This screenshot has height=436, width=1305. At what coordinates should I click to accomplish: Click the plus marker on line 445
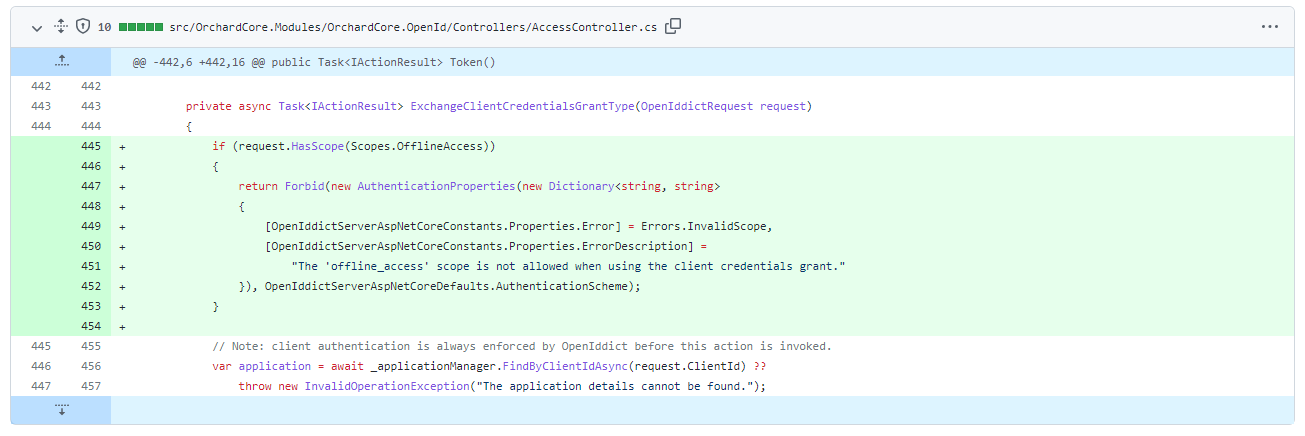click(x=122, y=146)
